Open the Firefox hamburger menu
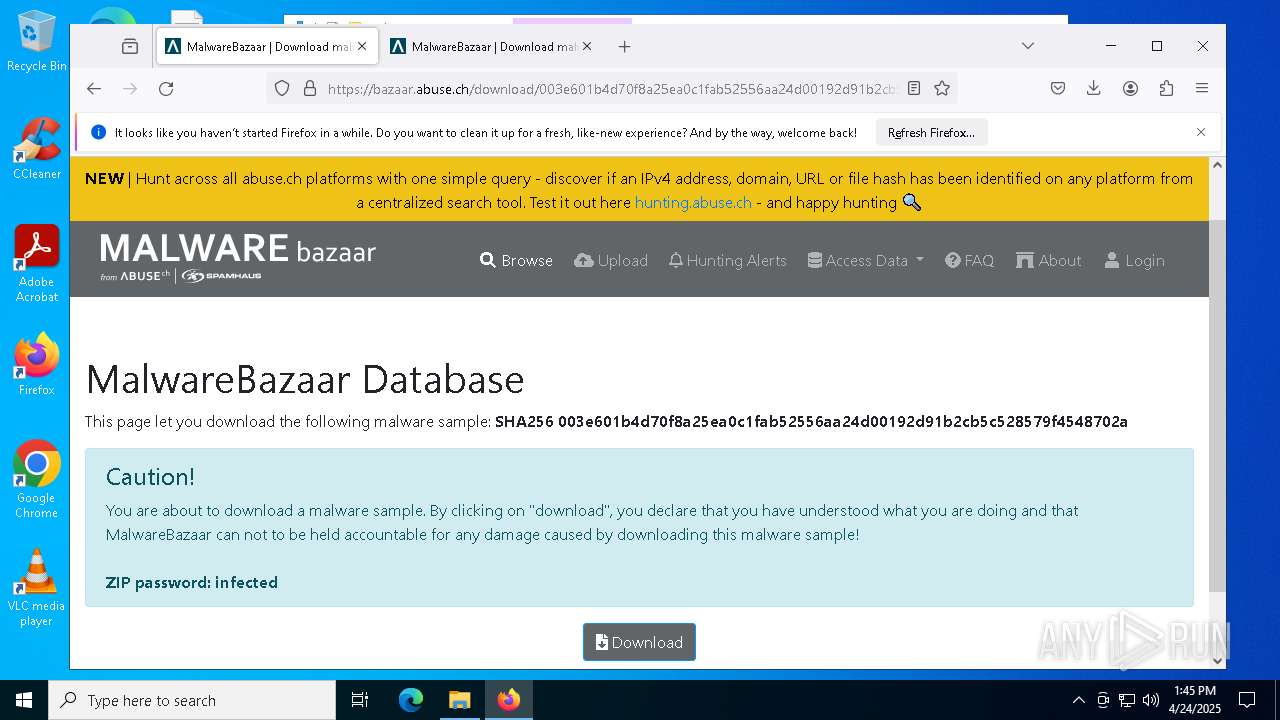Screen dimensions: 1280x720 1202,88
